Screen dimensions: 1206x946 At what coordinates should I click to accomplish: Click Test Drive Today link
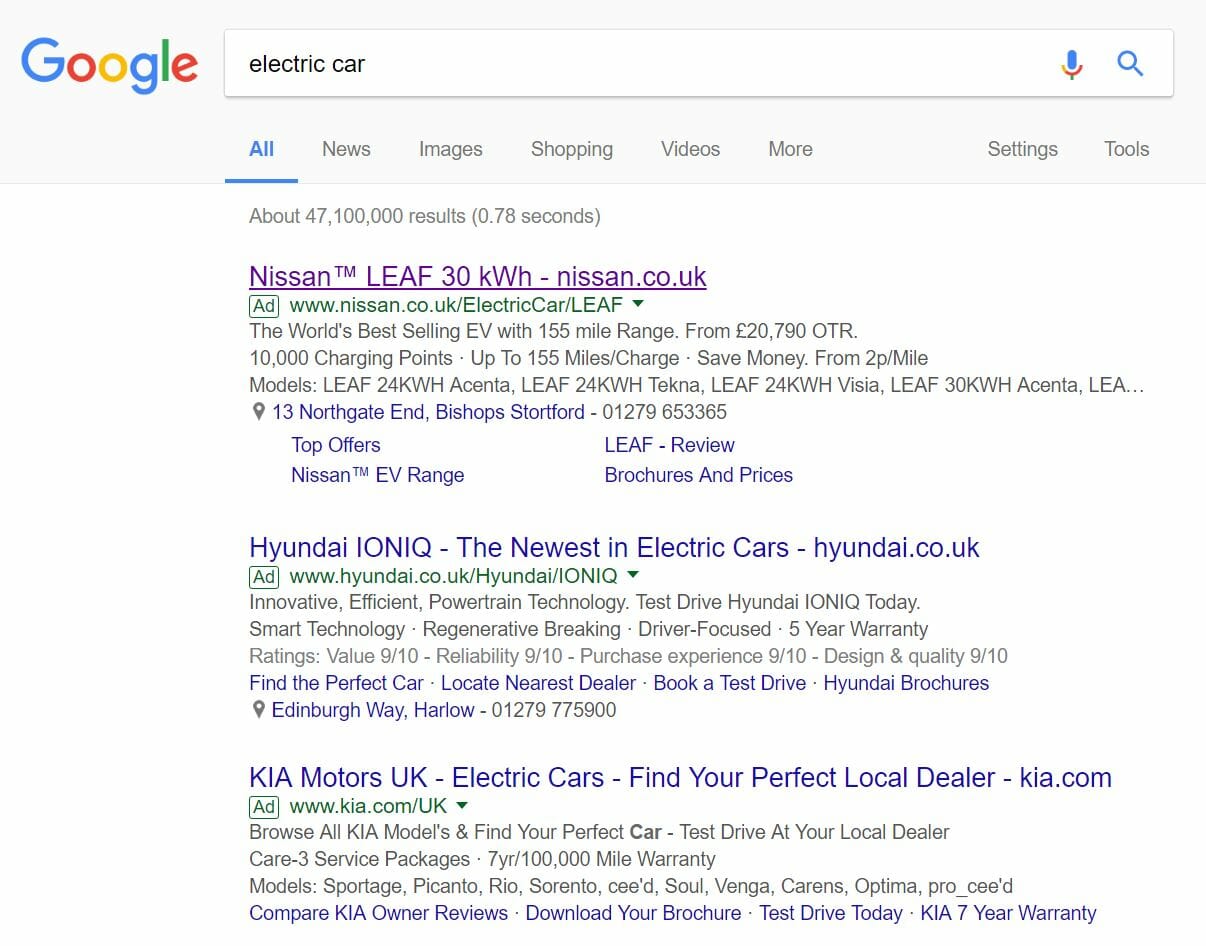831,913
